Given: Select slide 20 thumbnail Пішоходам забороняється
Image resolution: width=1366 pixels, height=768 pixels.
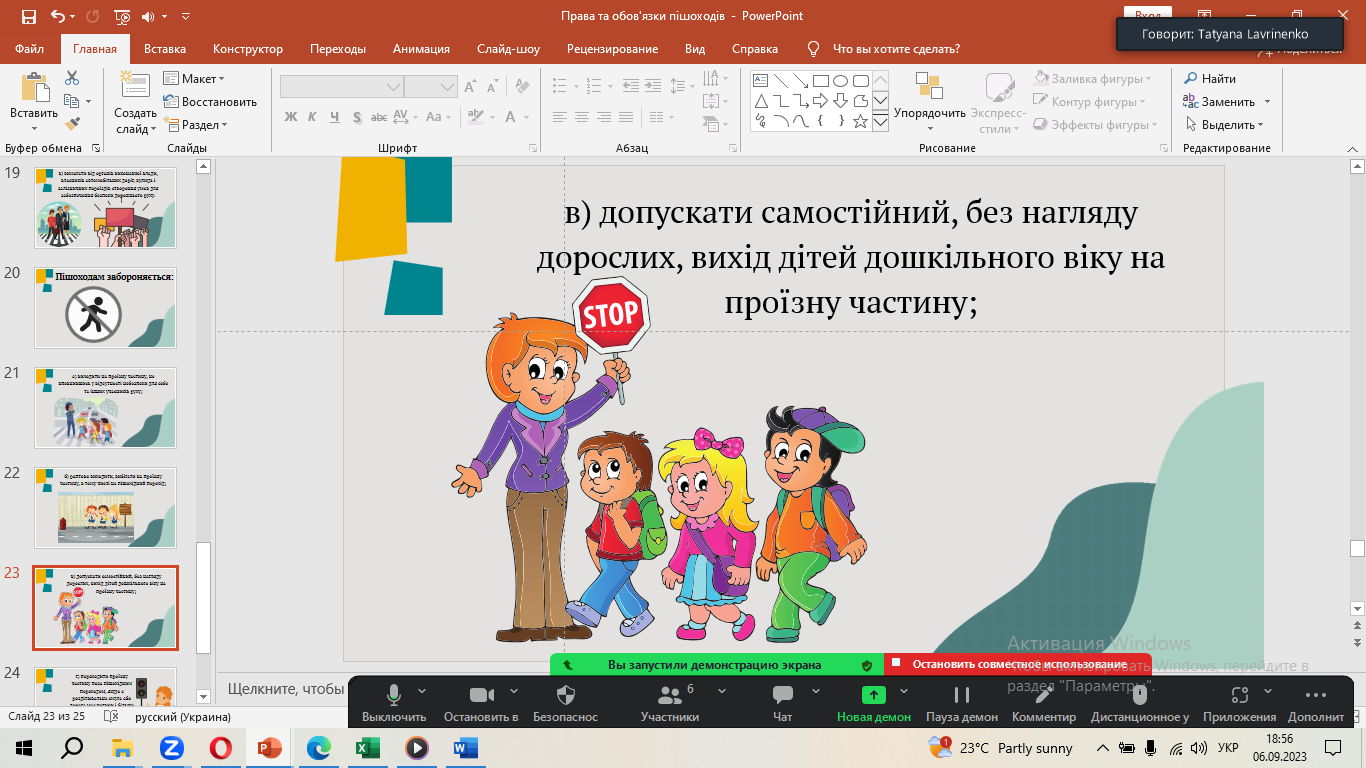Looking at the screenshot, I should [x=105, y=308].
